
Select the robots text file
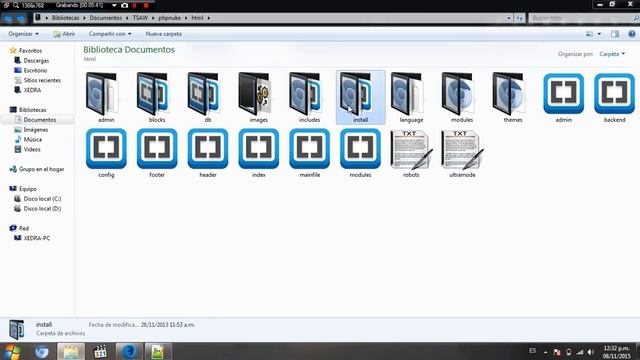pos(411,149)
